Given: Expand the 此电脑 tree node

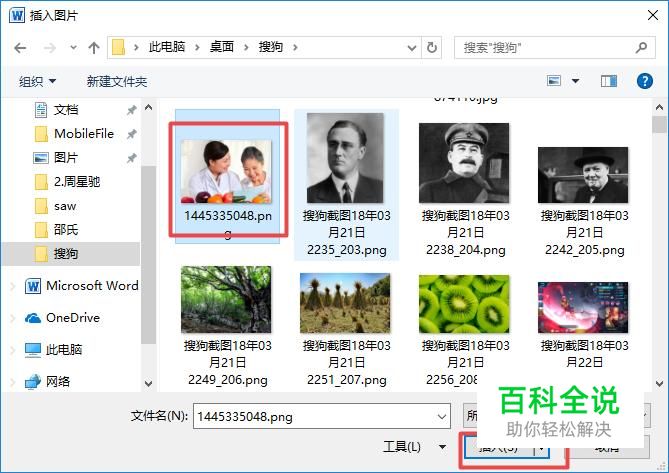Looking at the screenshot, I should click(13, 350).
